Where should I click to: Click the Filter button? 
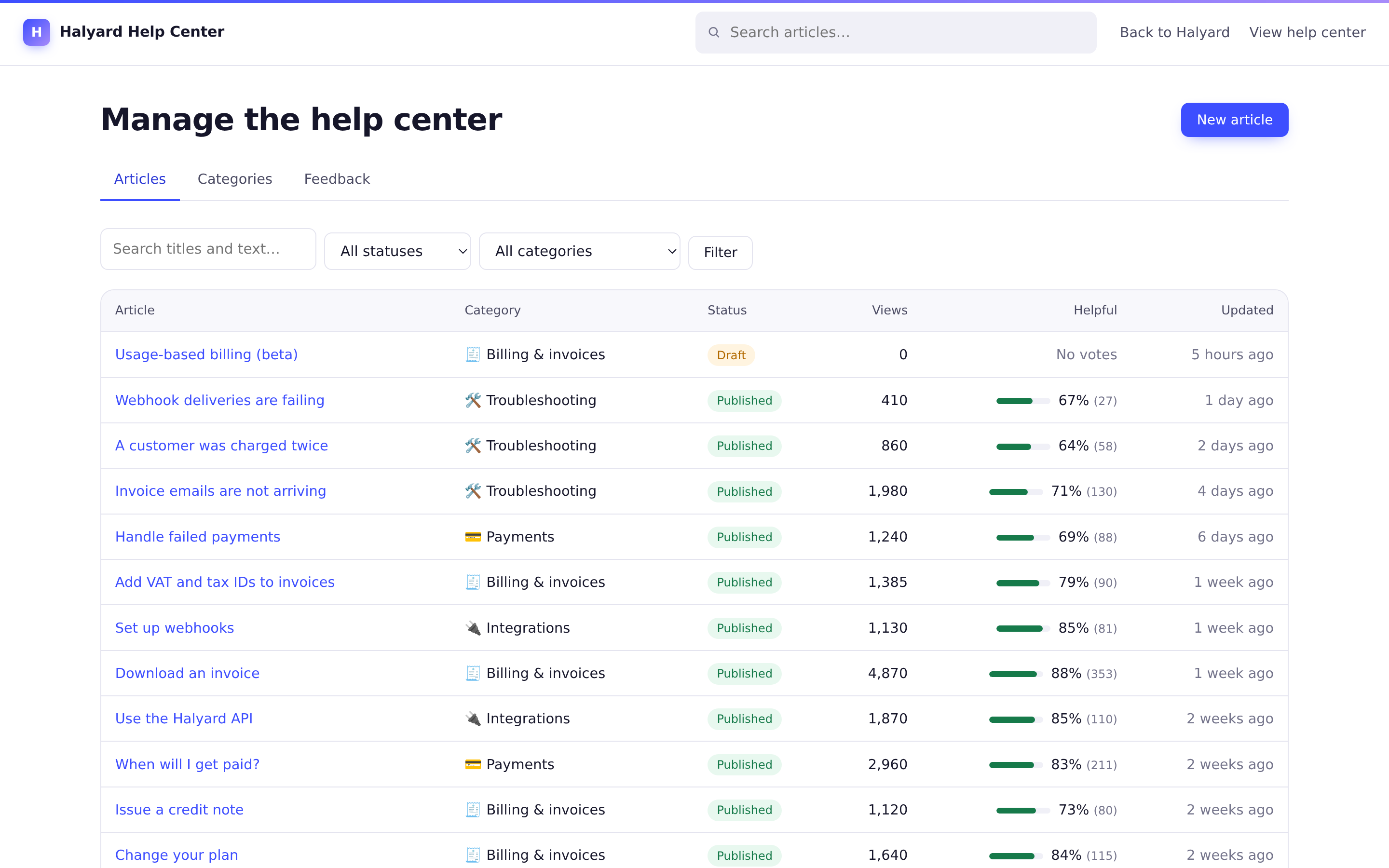(x=721, y=253)
